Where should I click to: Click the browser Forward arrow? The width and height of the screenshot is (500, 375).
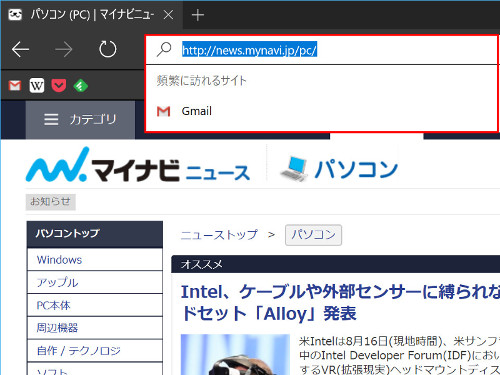click(64, 49)
